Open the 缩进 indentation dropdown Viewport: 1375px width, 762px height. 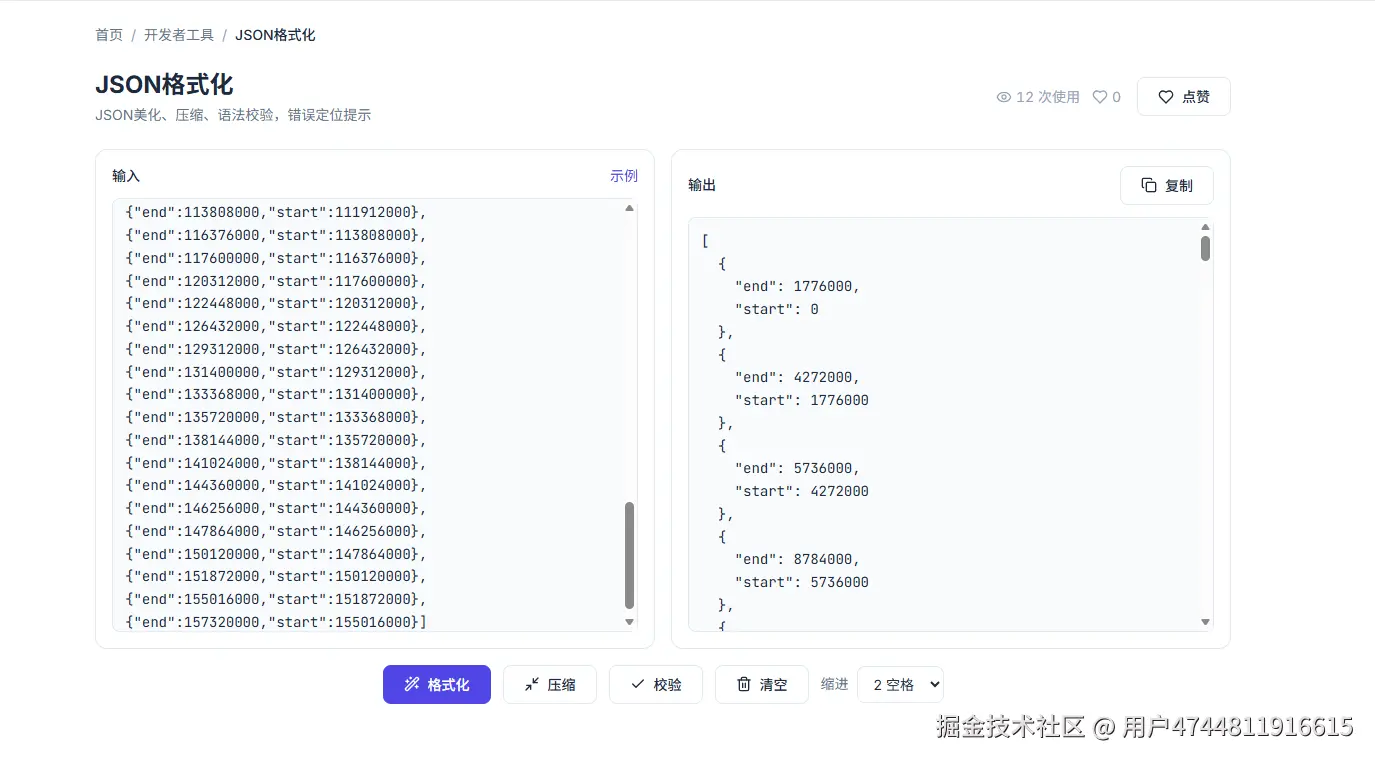900,685
